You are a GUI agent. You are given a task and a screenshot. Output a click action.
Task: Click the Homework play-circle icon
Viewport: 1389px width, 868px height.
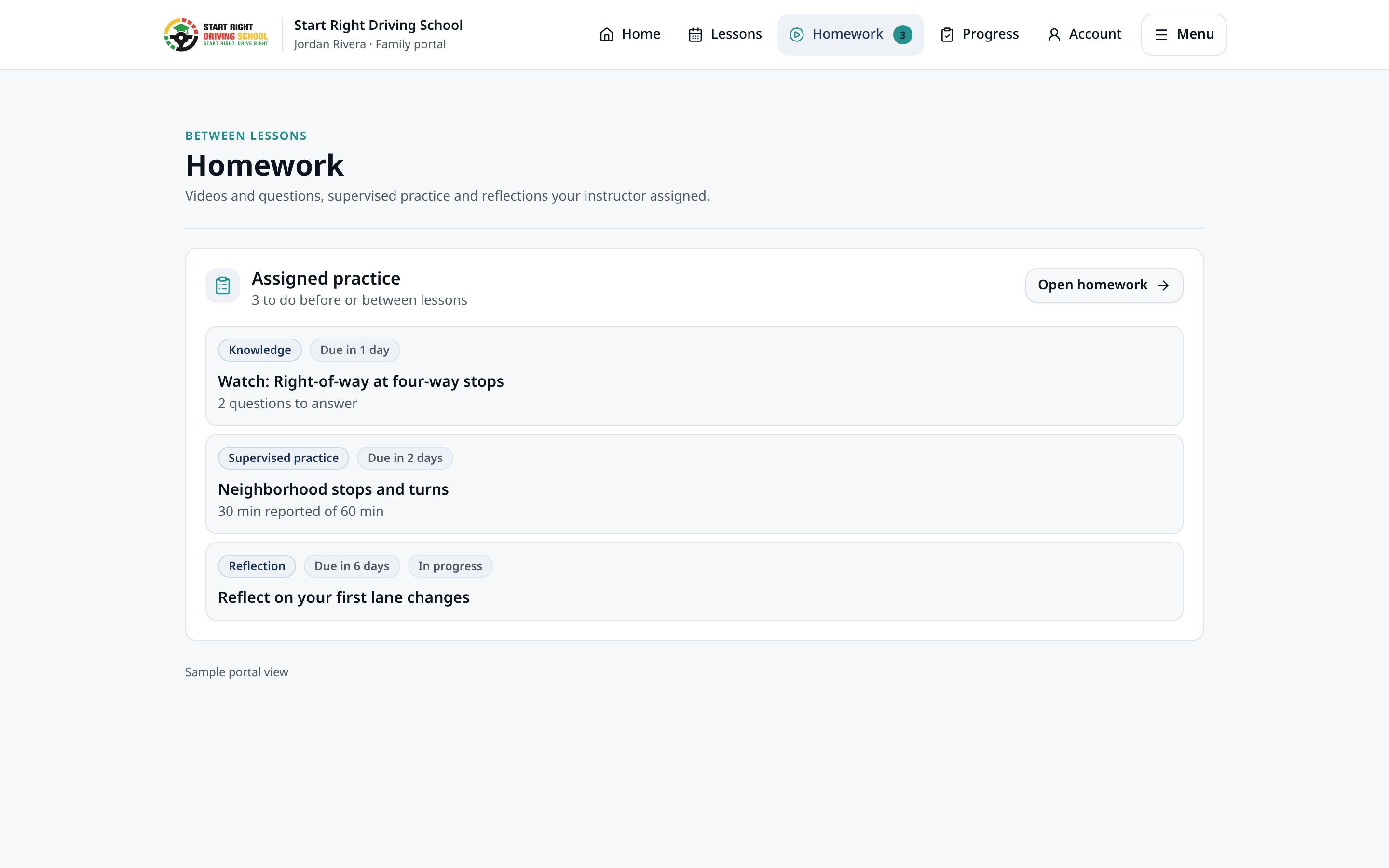(797, 34)
